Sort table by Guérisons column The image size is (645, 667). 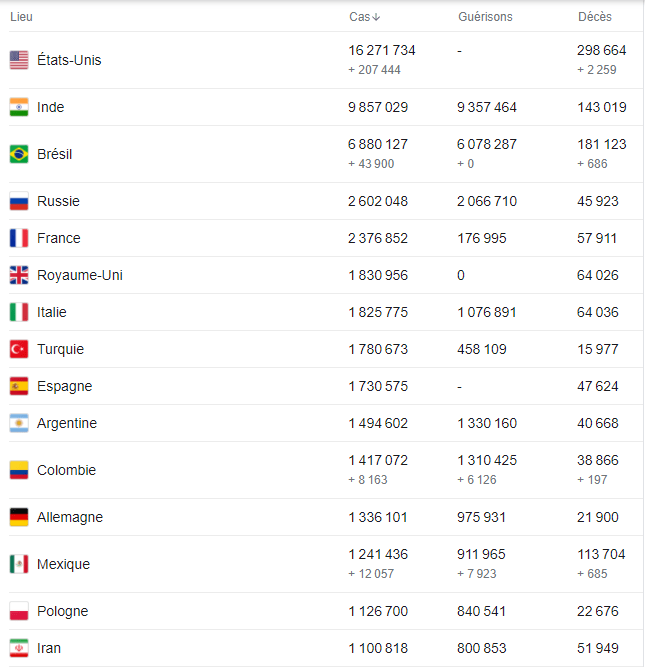pos(485,17)
